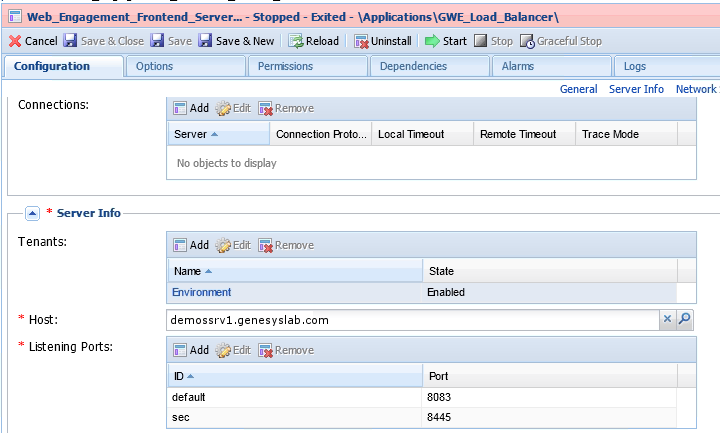Add a tenant in Tenants list

pos(191,245)
